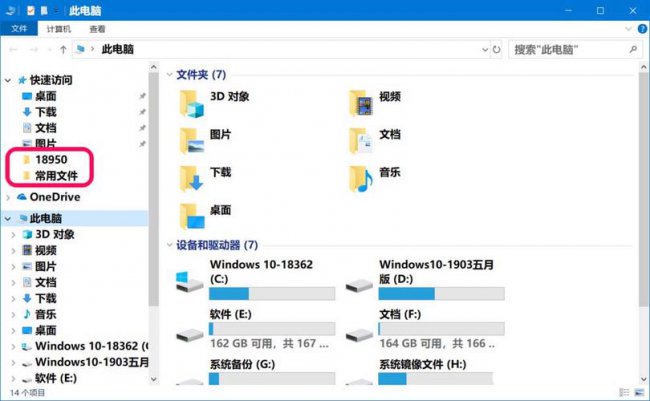Expand the ribbon with the chevron near help
This screenshot has width=650, height=401.
628,29
